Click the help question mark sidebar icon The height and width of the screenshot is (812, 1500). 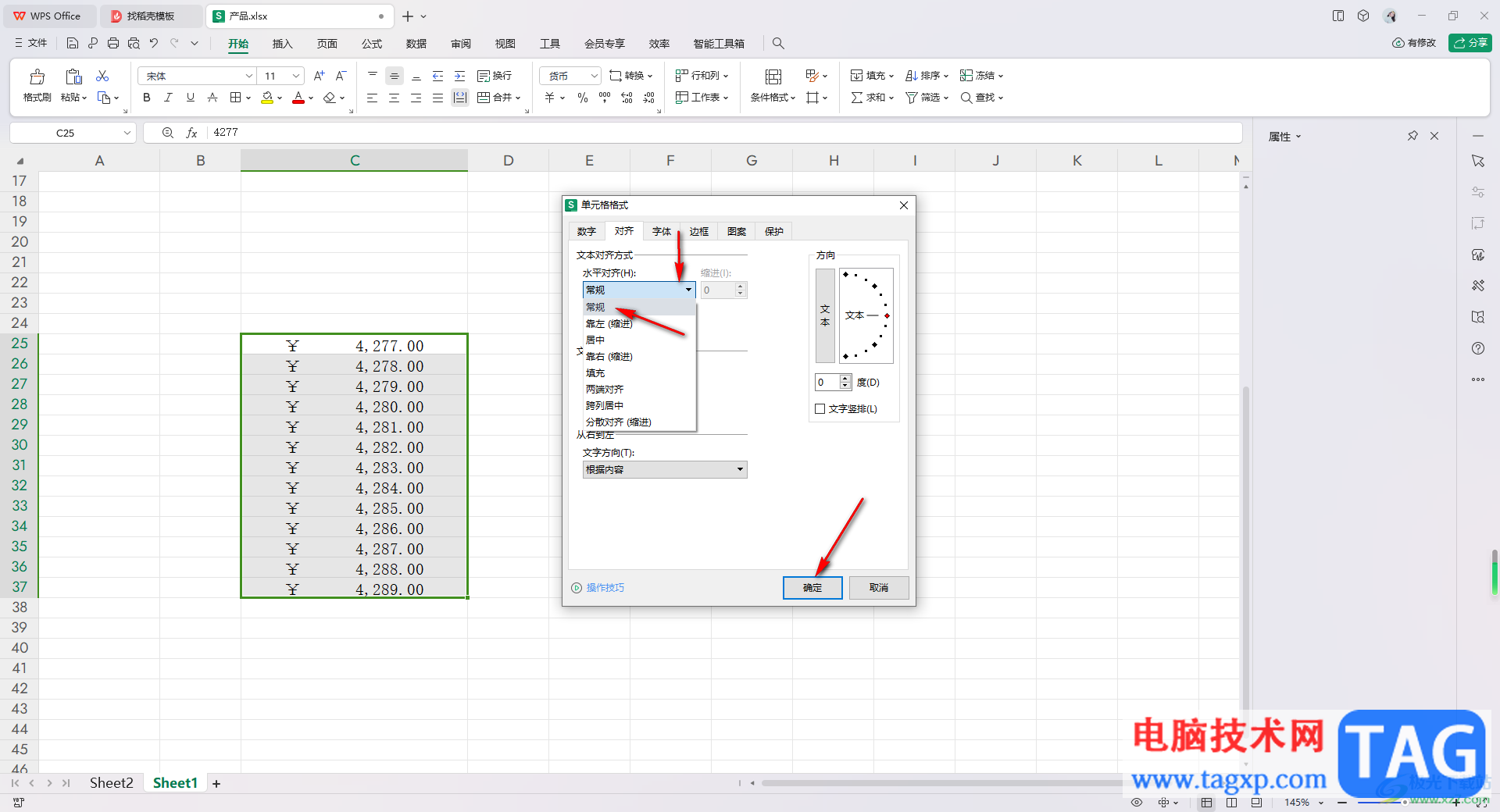coord(1478,348)
